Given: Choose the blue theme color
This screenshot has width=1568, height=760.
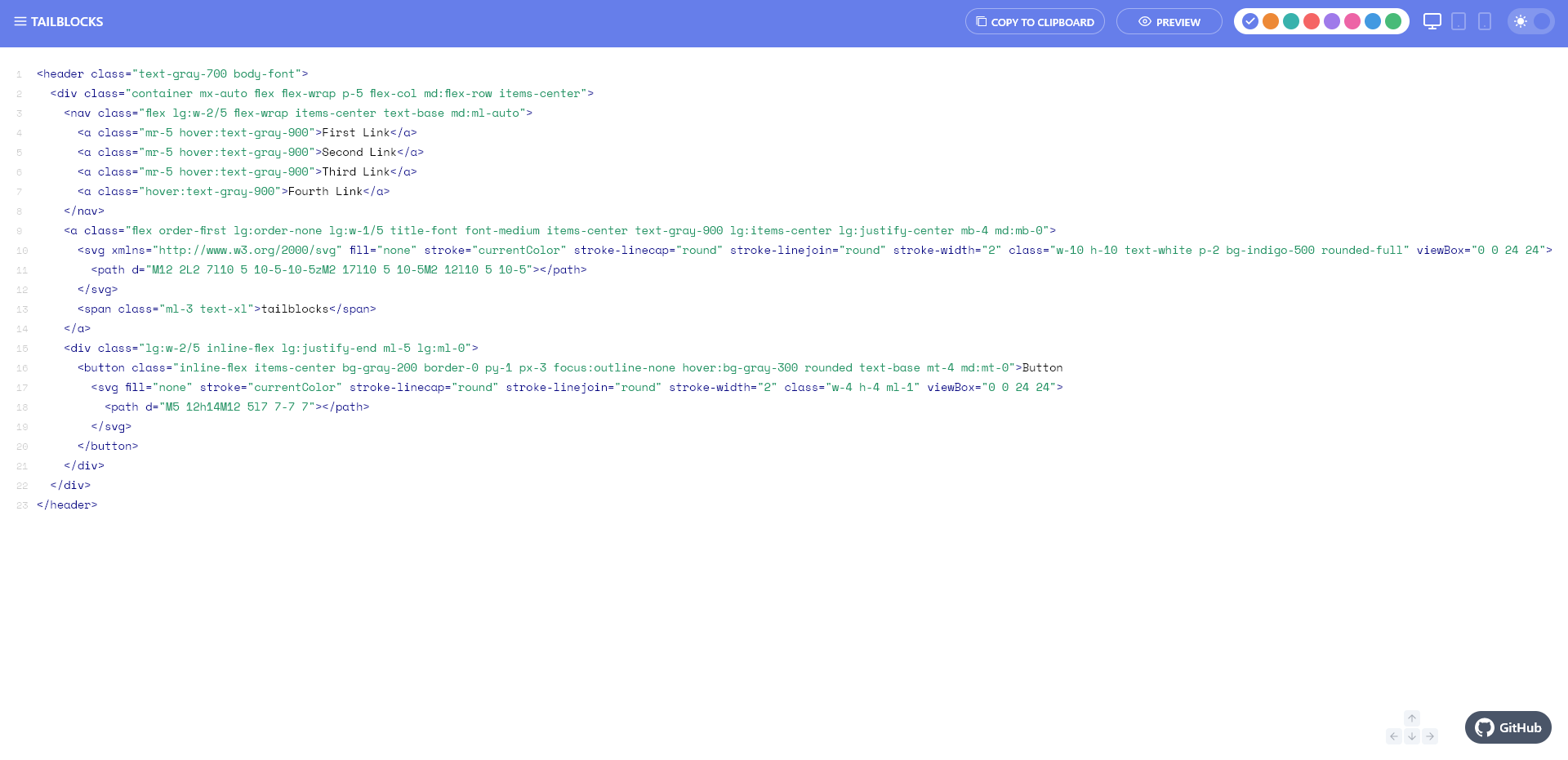Looking at the screenshot, I should 1373,21.
